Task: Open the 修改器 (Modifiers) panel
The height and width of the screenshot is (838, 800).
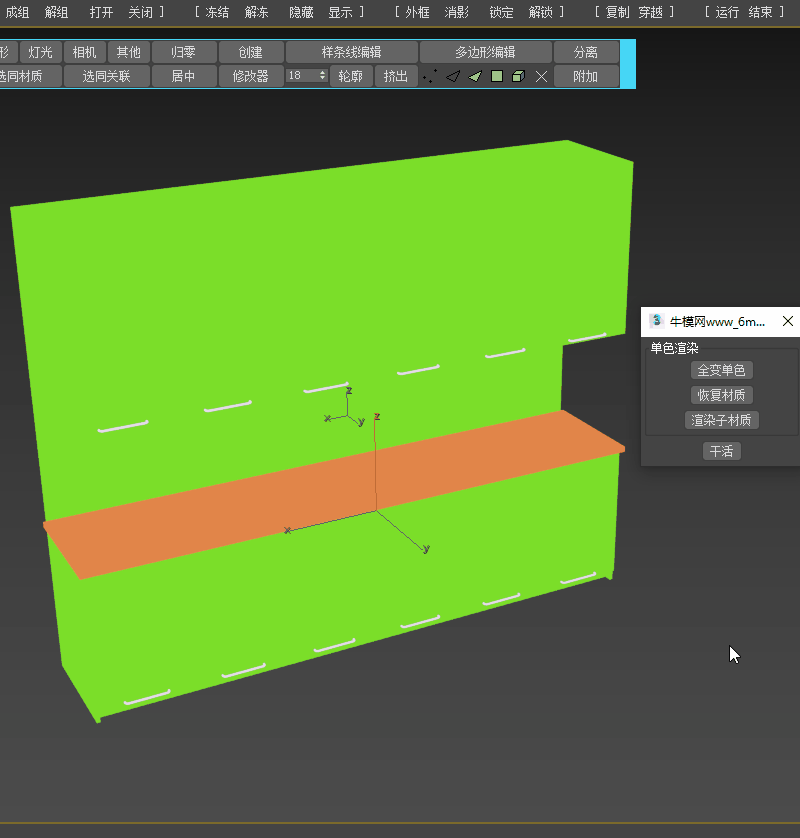Action: 251,76
